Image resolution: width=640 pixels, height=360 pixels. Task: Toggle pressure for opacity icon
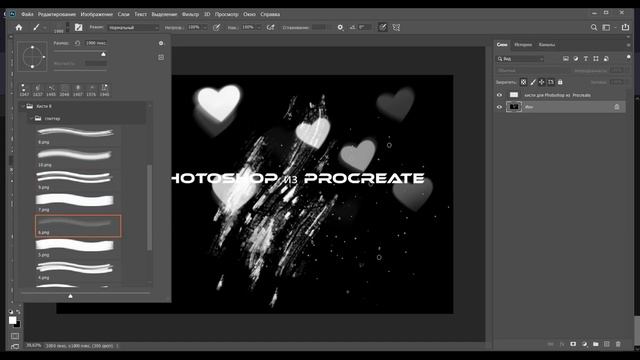pos(217,27)
